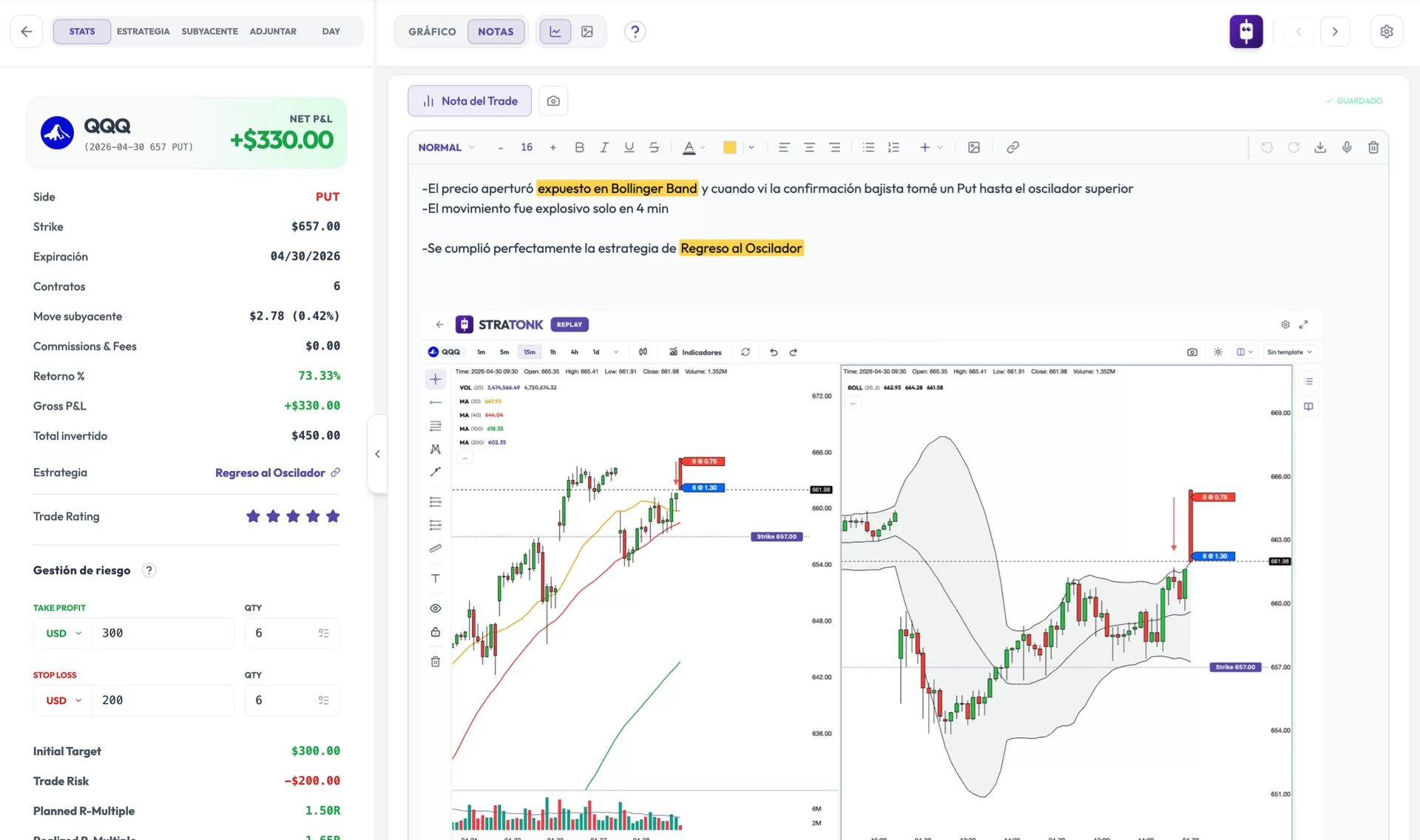Apply italic formatting to note text

tap(604, 147)
